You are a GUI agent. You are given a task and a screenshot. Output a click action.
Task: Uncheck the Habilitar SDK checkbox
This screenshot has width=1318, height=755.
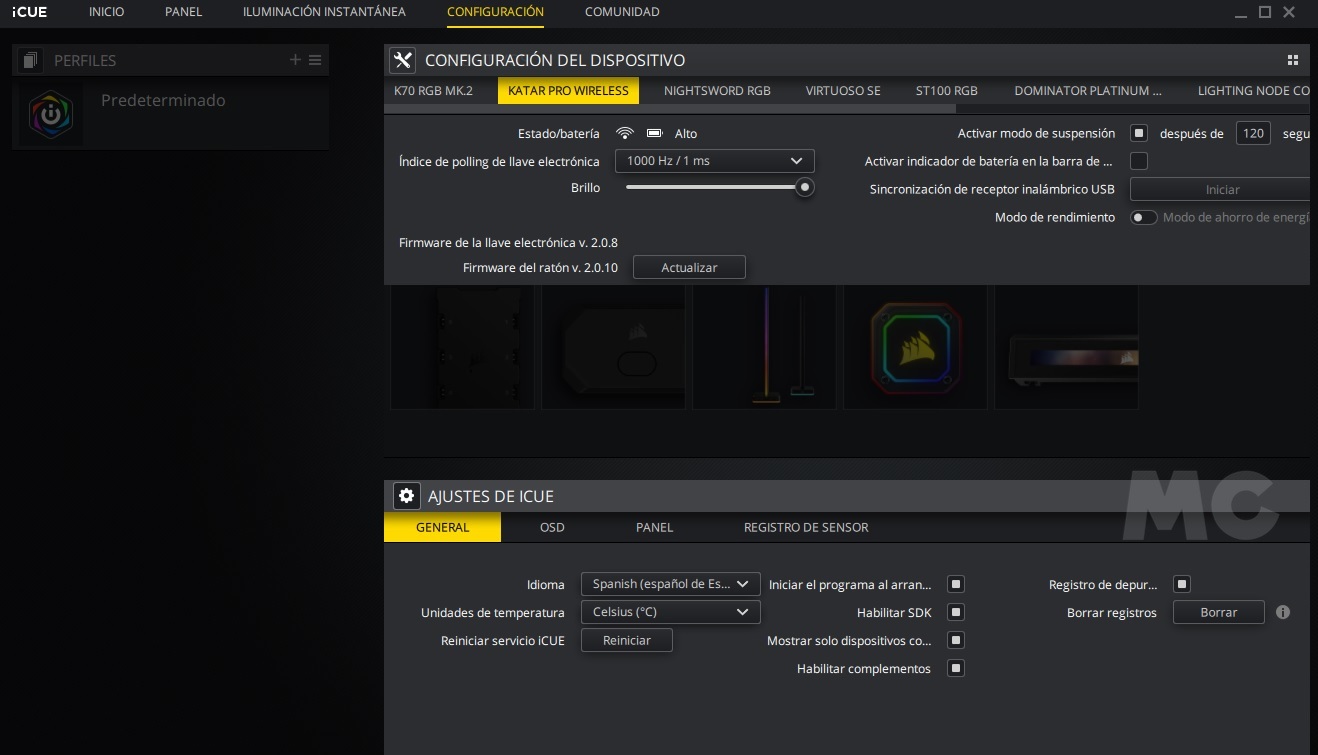[x=956, y=612]
